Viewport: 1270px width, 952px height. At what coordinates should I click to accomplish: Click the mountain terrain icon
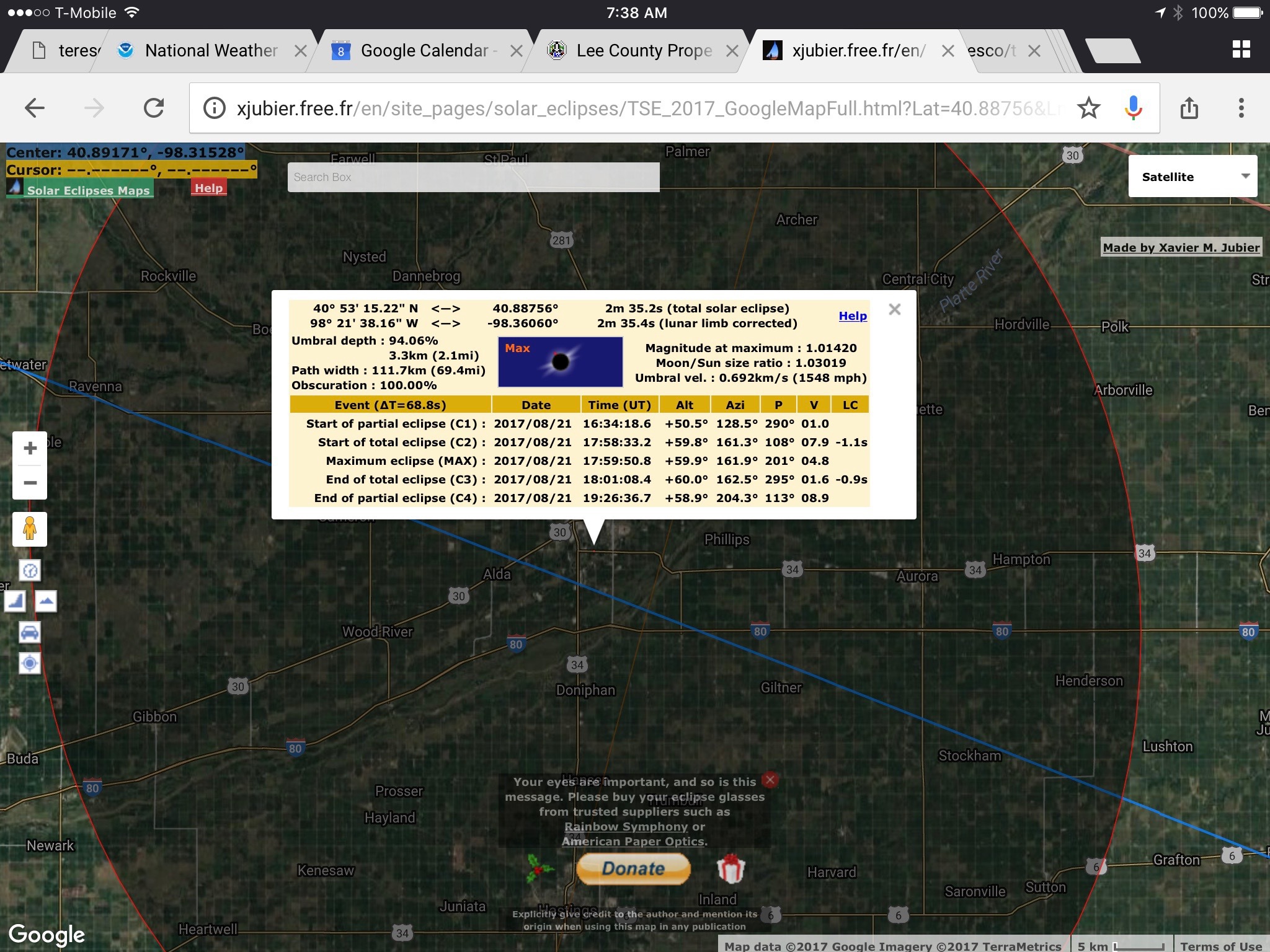46,601
